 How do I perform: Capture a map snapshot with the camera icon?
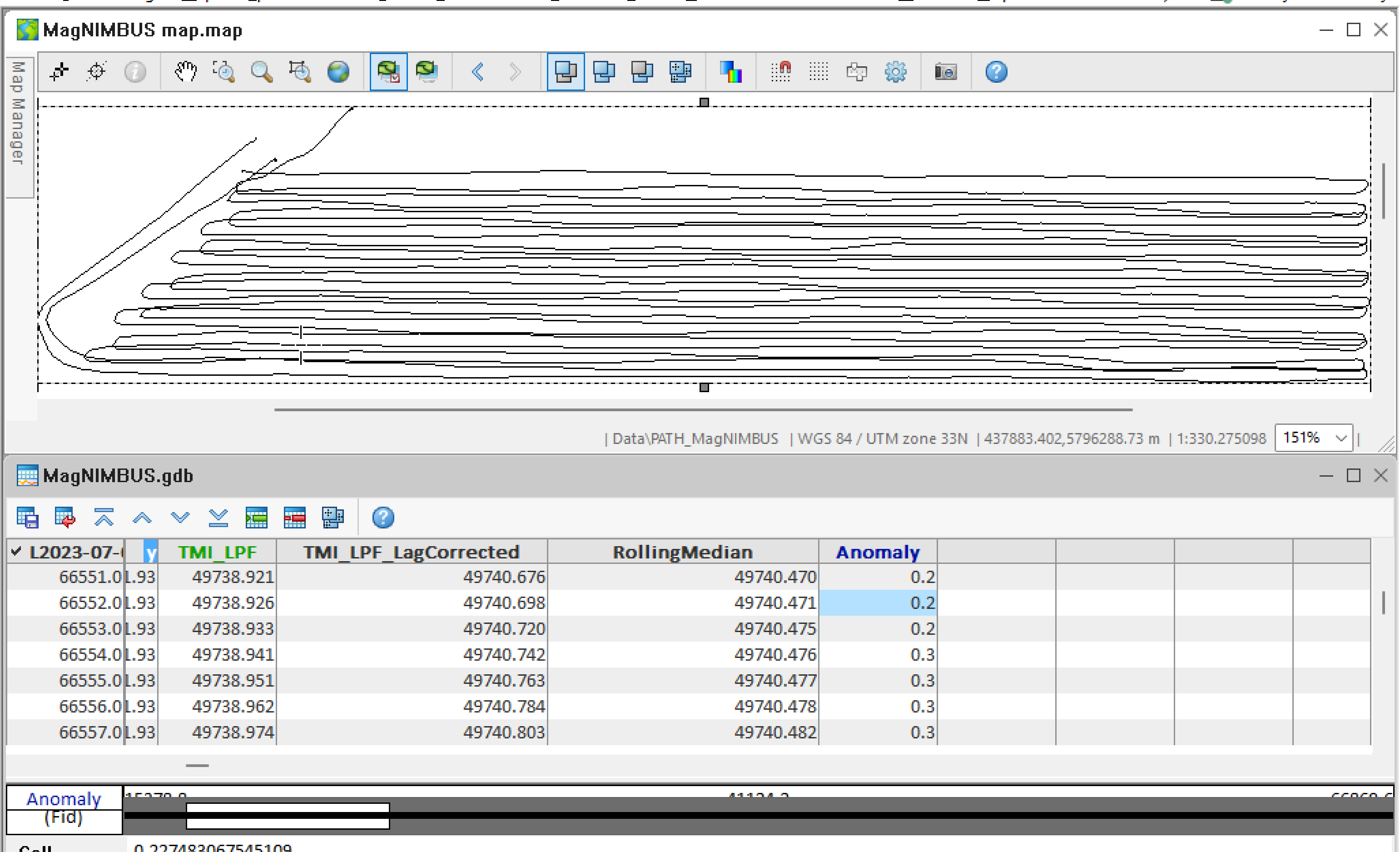coord(945,72)
